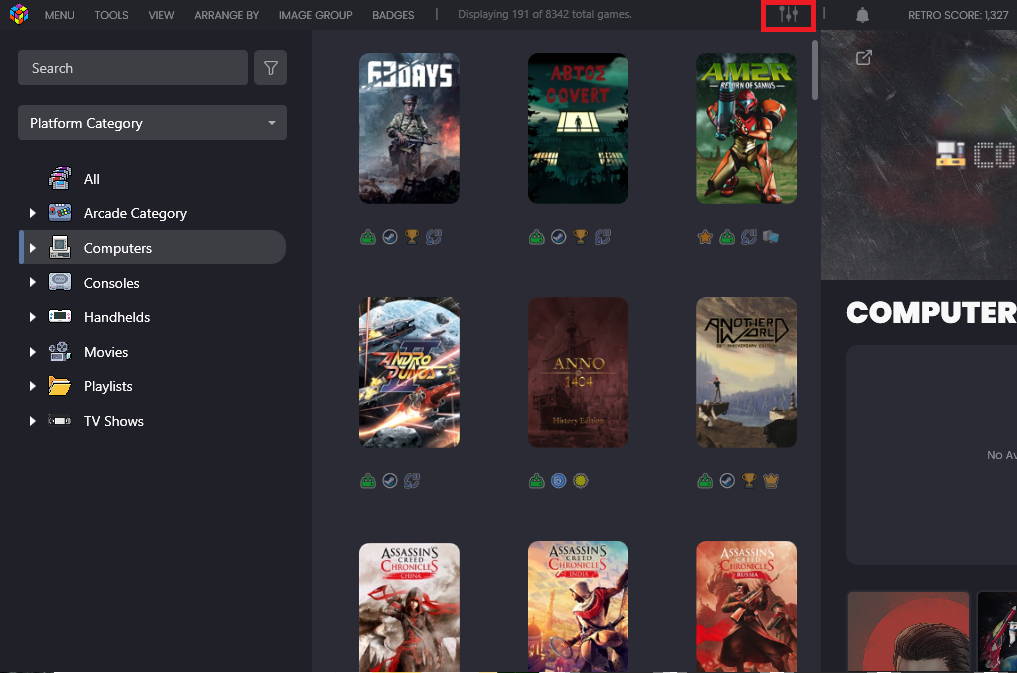Click Steam badge under Another World
Screen dimensions: 1017x673
point(727,480)
